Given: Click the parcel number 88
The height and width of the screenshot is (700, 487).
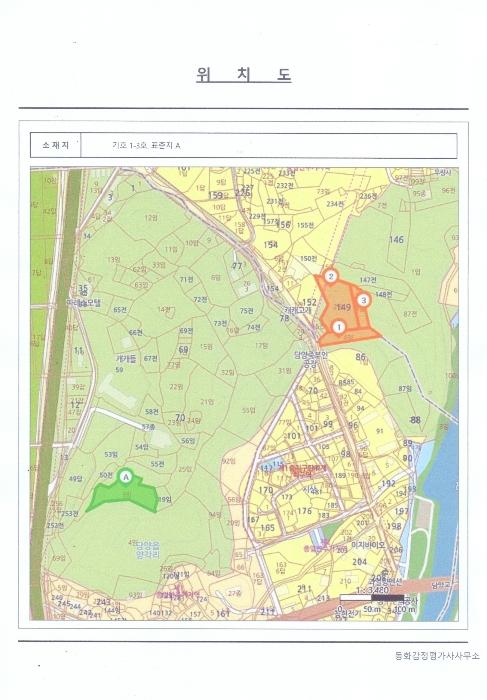Looking at the screenshot, I should click(x=415, y=420).
